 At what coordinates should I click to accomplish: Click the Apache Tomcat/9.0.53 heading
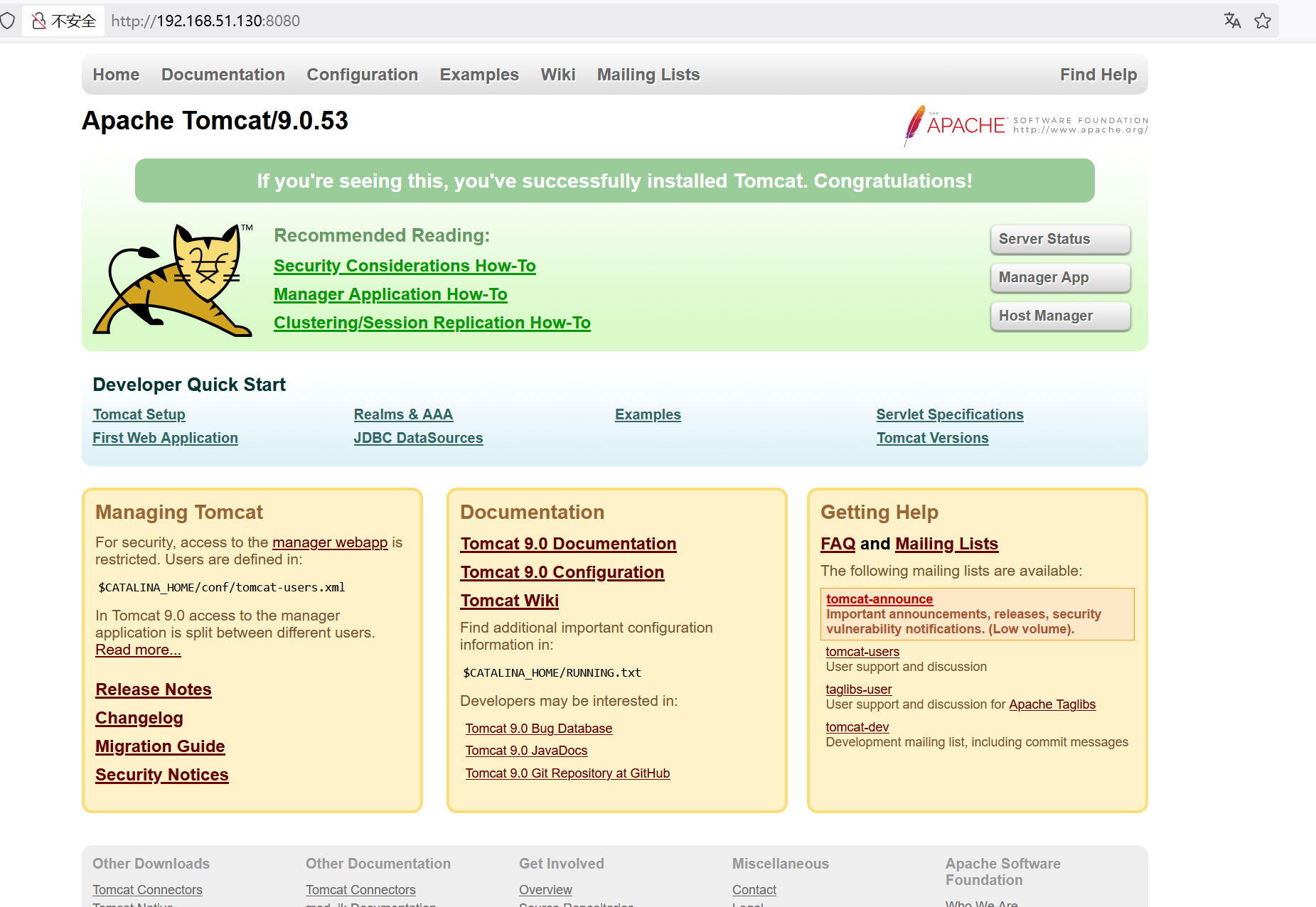(x=215, y=121)
